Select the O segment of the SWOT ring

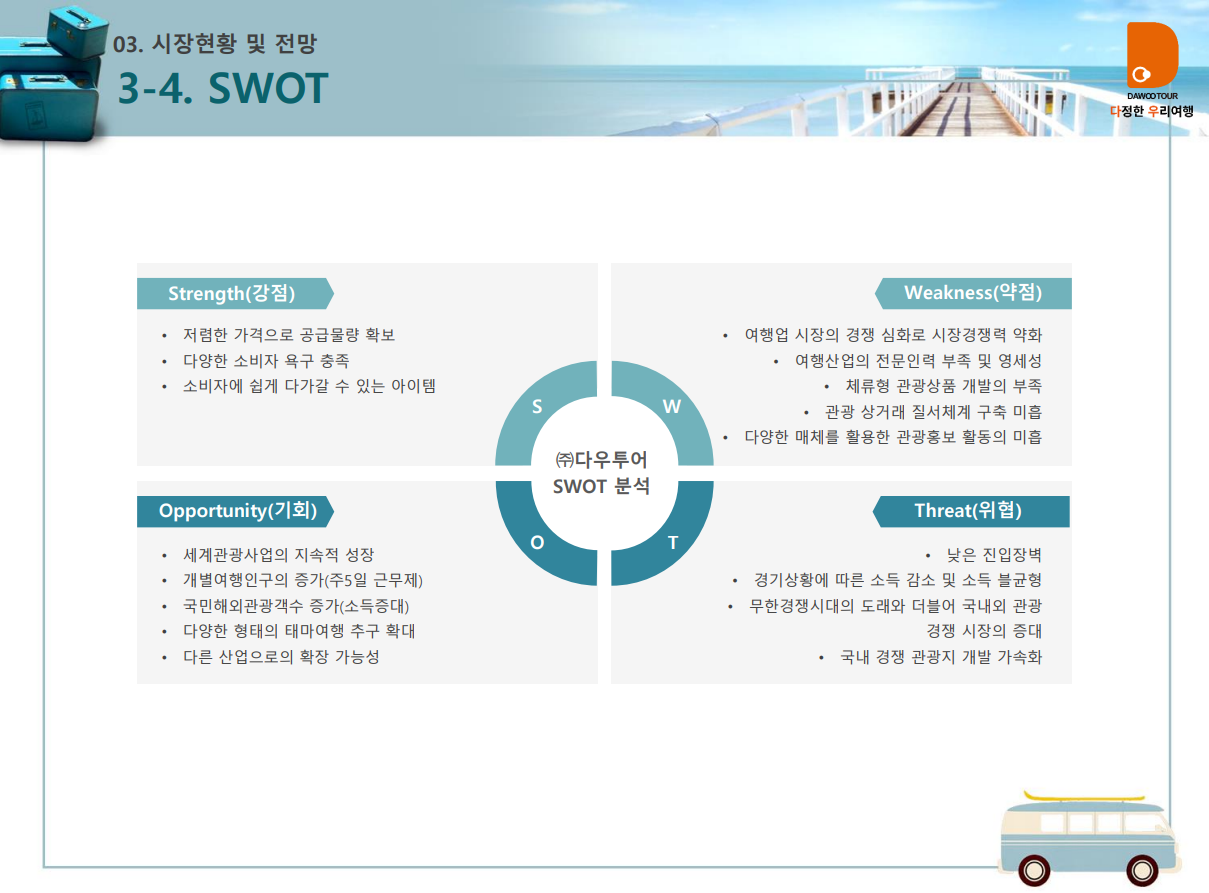pyautogui.click(x=537, y=541)
